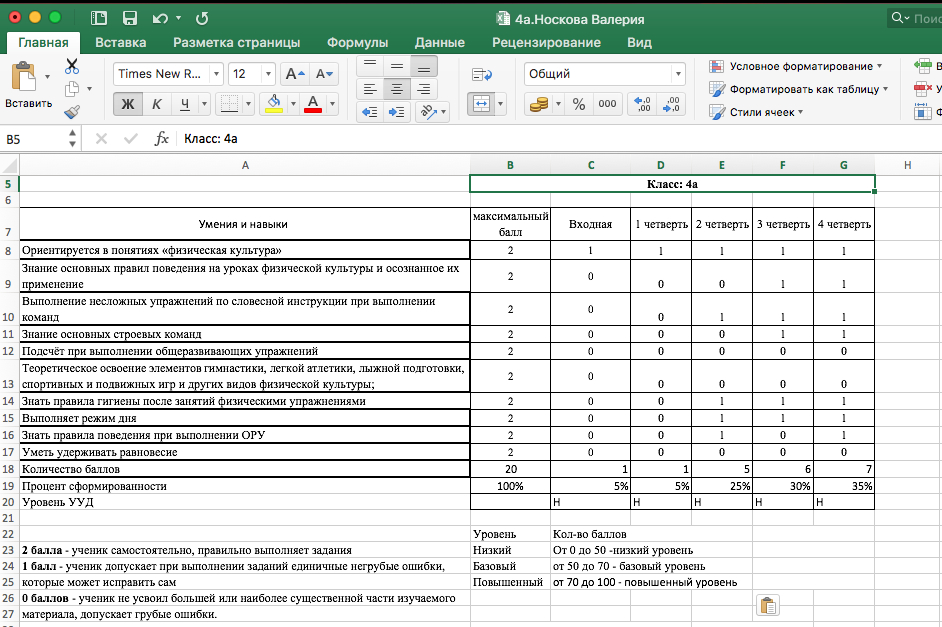Open the Формулы ribbon tab

(x=357, y=43)
